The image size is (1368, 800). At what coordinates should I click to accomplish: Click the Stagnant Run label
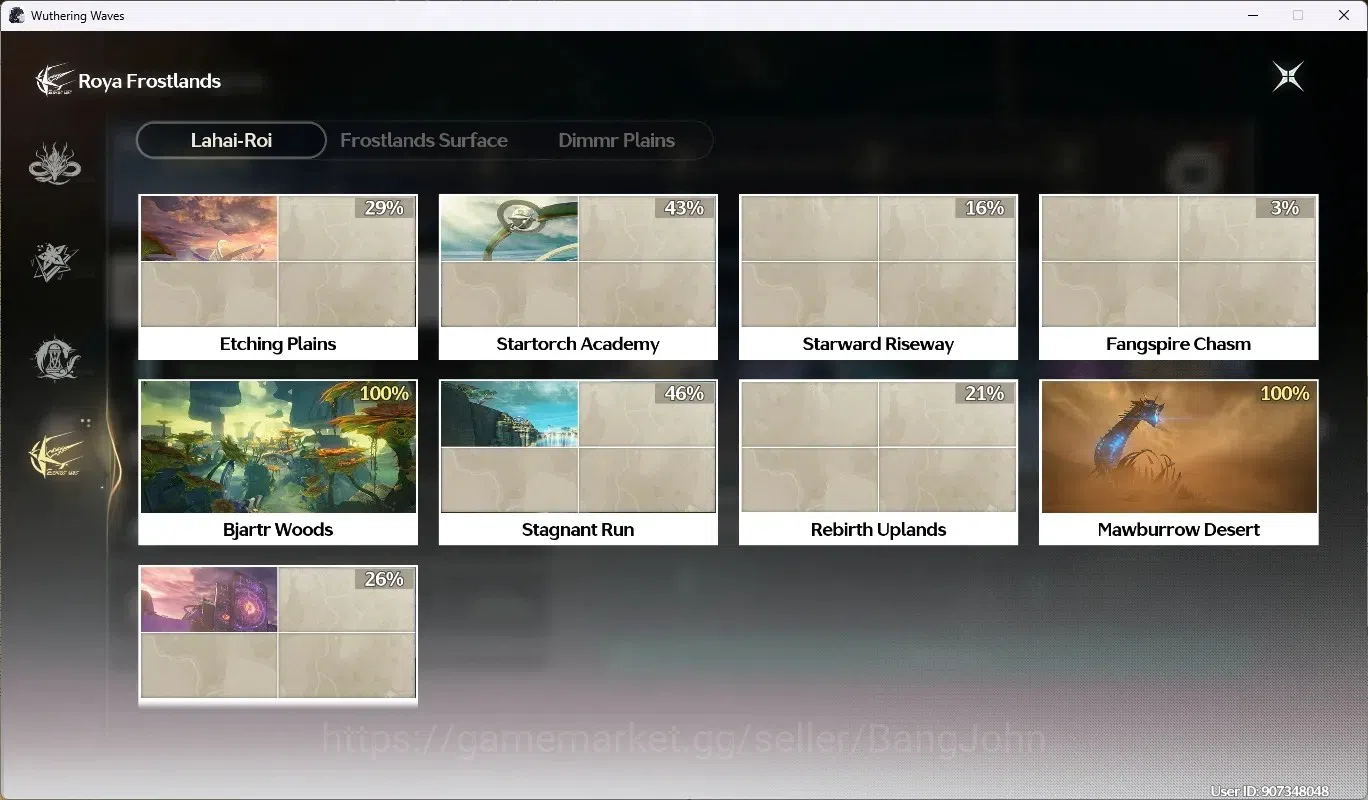(578, 530)
